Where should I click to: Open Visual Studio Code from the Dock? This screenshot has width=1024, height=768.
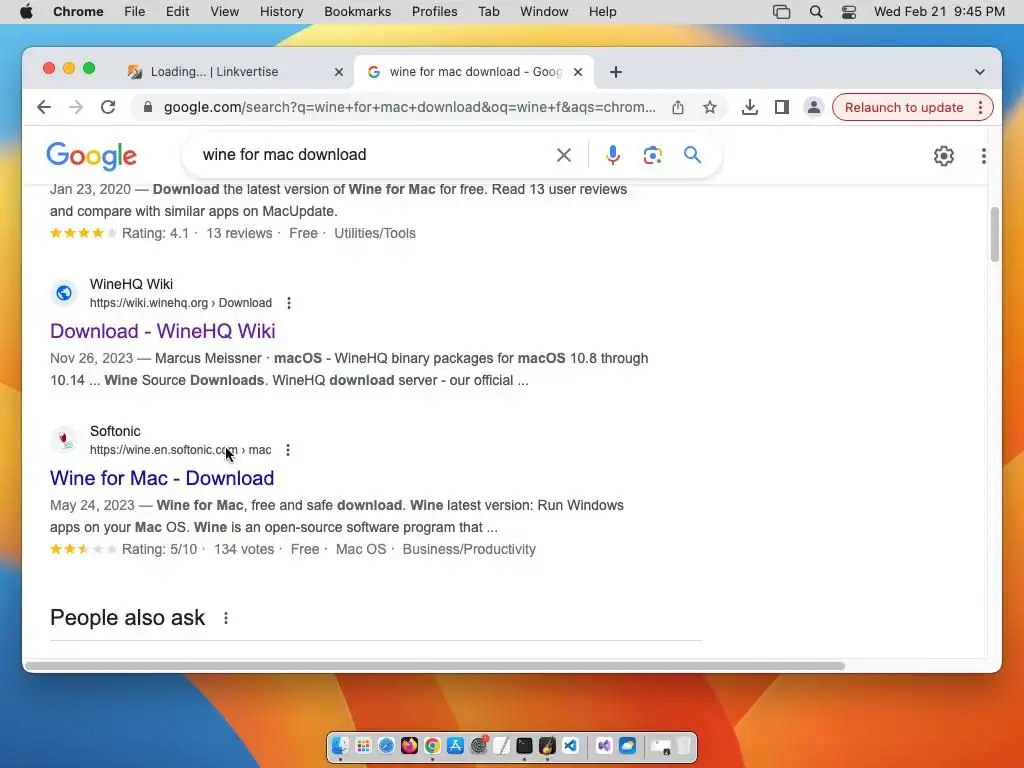570,745
